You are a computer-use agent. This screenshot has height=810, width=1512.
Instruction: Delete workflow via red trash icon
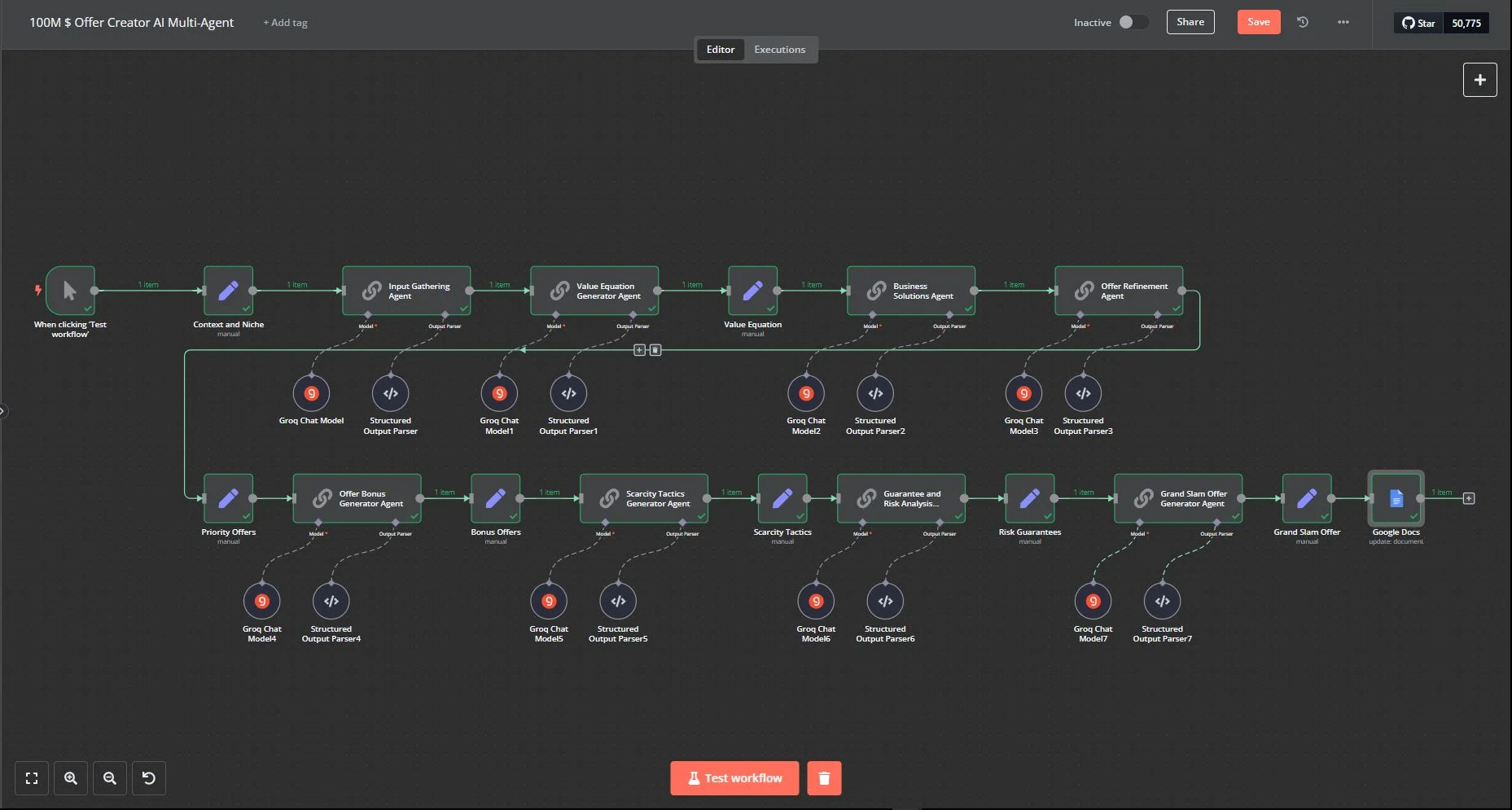point(824,778)
